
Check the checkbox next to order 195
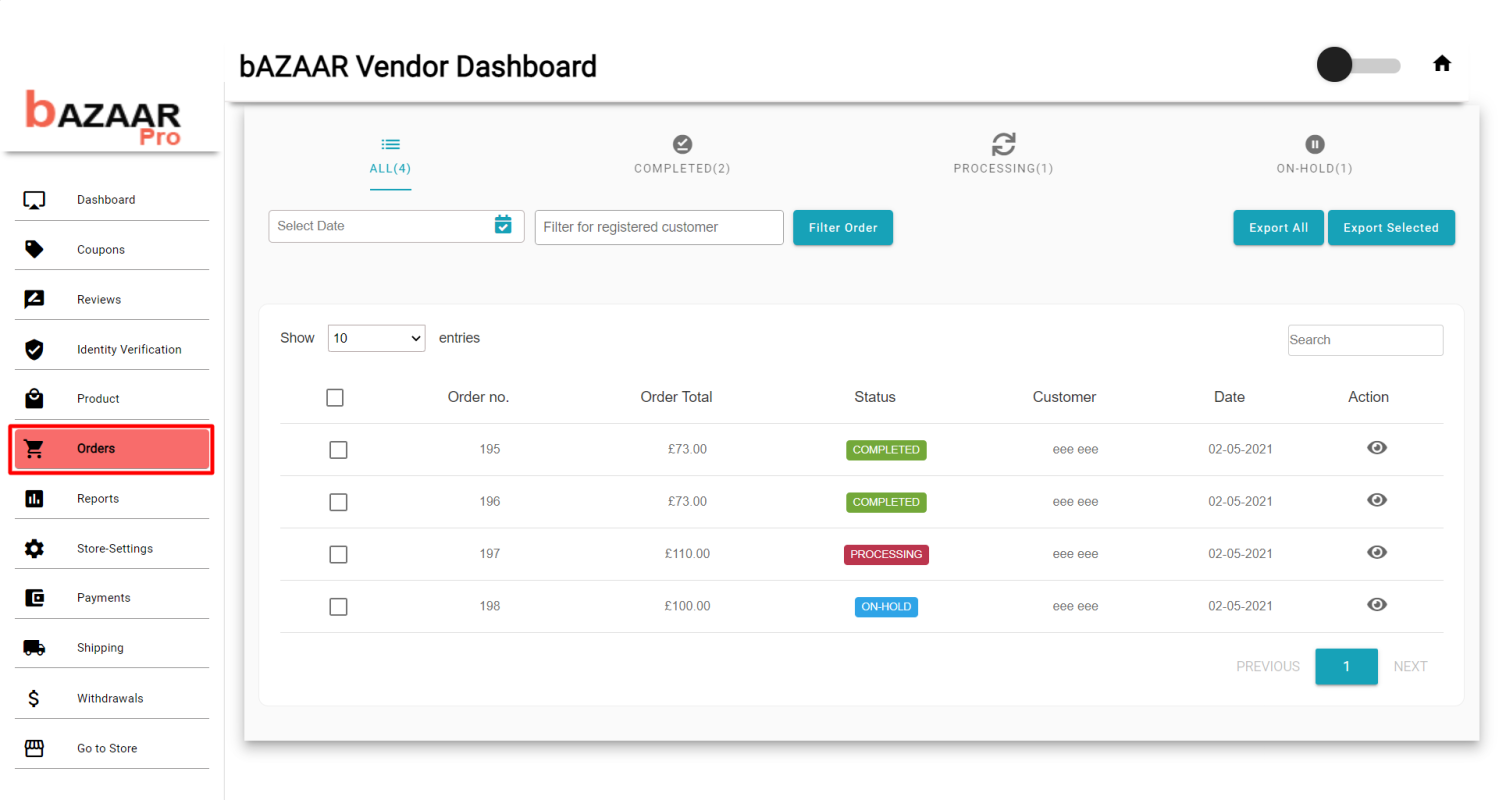338,450
